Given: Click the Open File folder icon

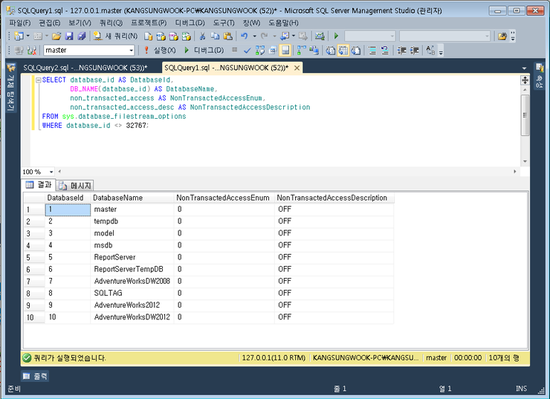Looking at the screenshot, I should (x=56, y=36).
